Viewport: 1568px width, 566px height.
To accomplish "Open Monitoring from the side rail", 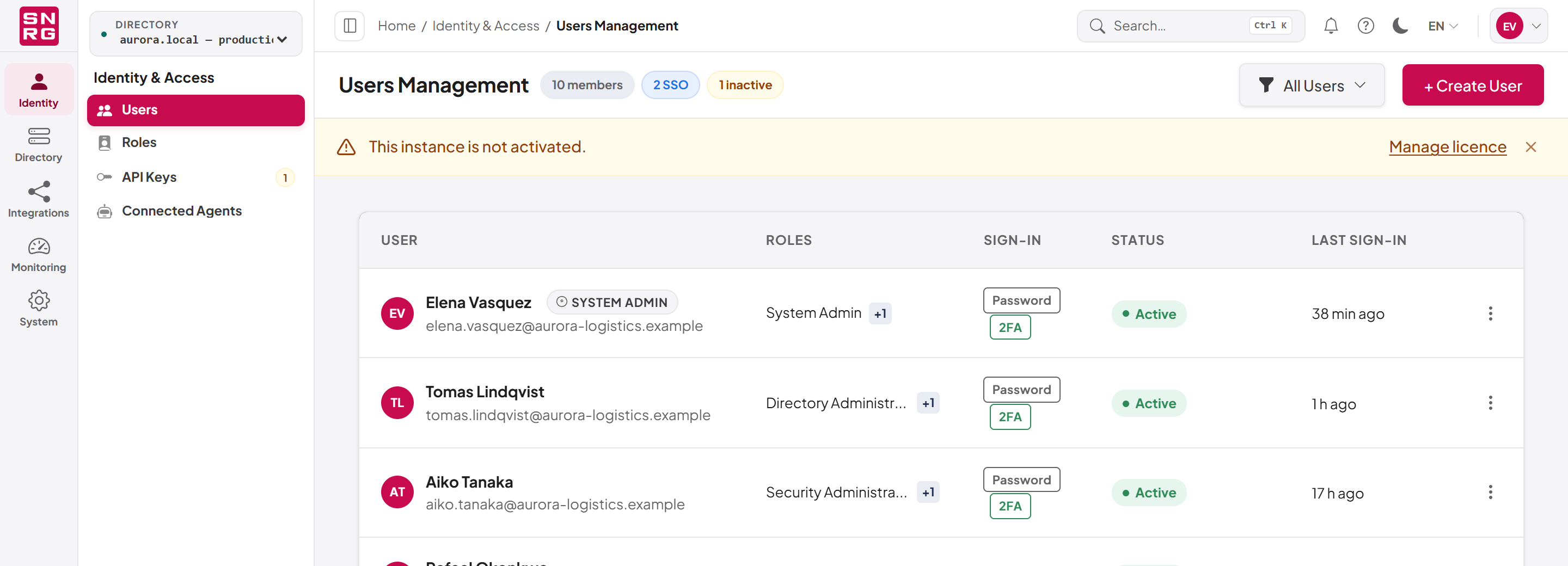I will coord(38,254).
